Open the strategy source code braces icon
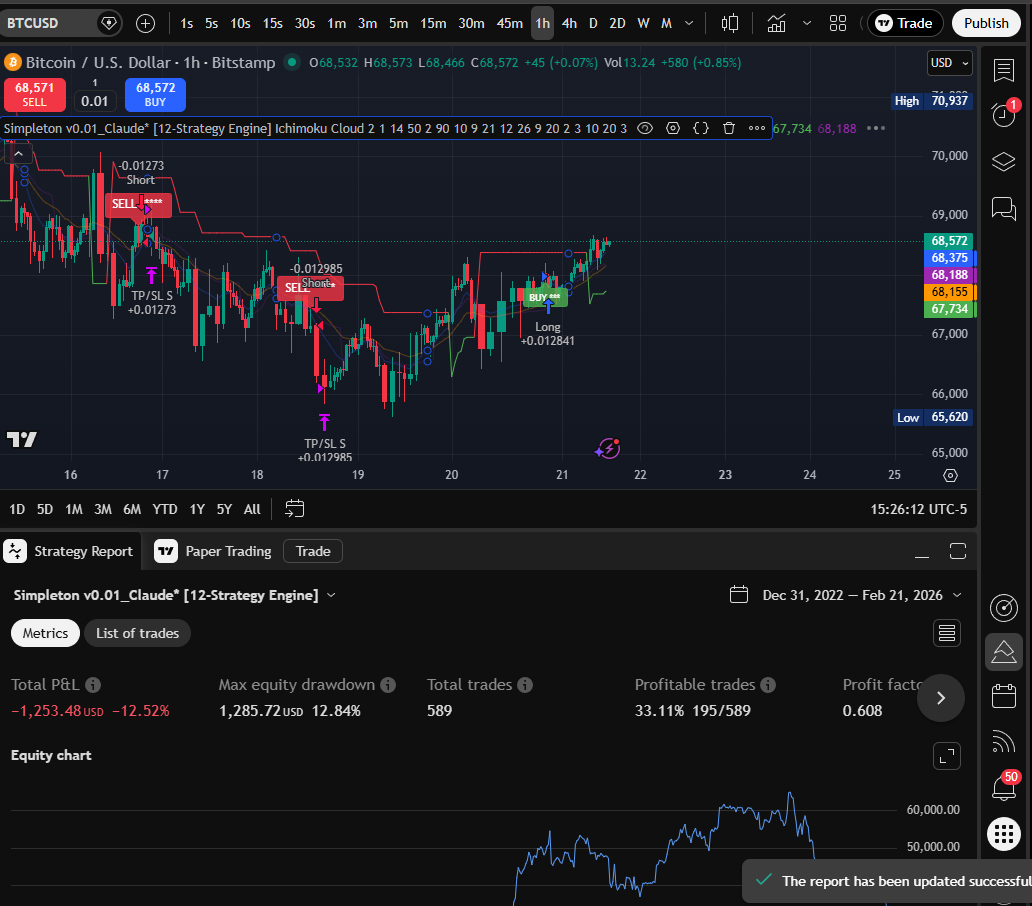Screen dimensions: 1032x906 click(700, 128)
